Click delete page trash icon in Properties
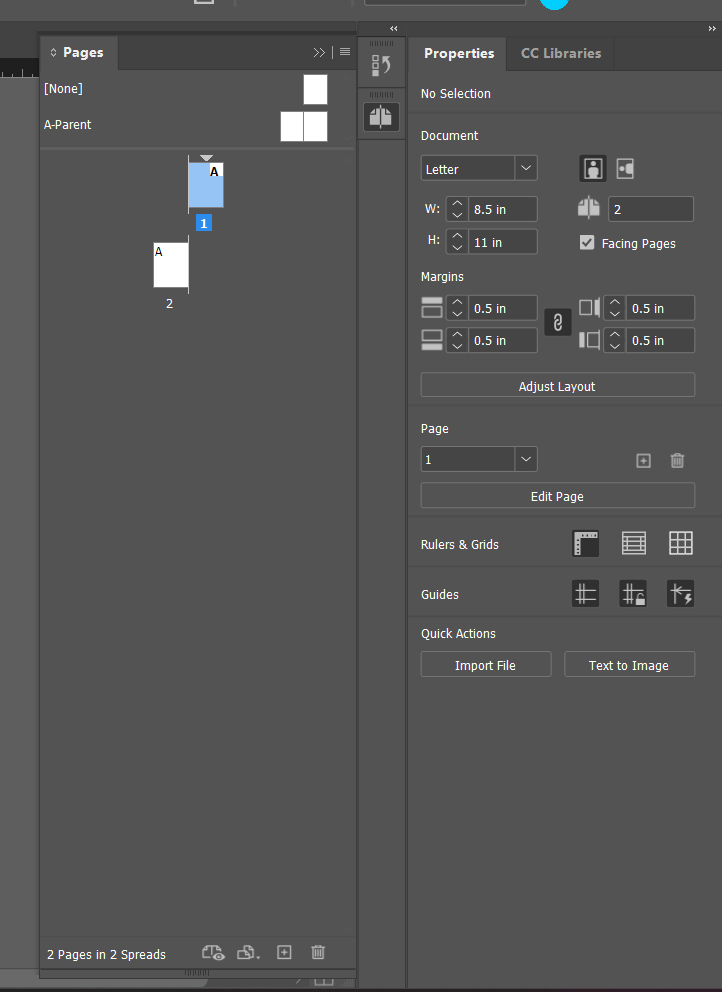 677,461
